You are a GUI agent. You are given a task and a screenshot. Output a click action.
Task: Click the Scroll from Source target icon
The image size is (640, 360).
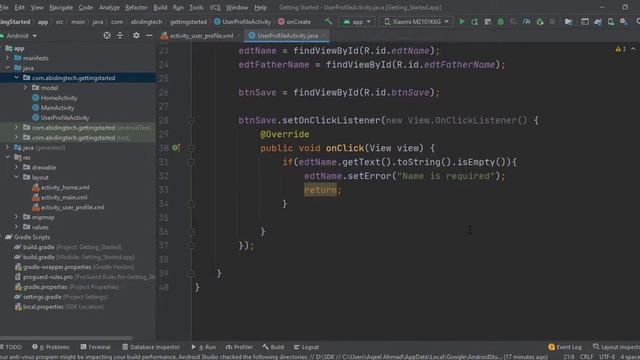pyautogui.click(x=107, y=36)
